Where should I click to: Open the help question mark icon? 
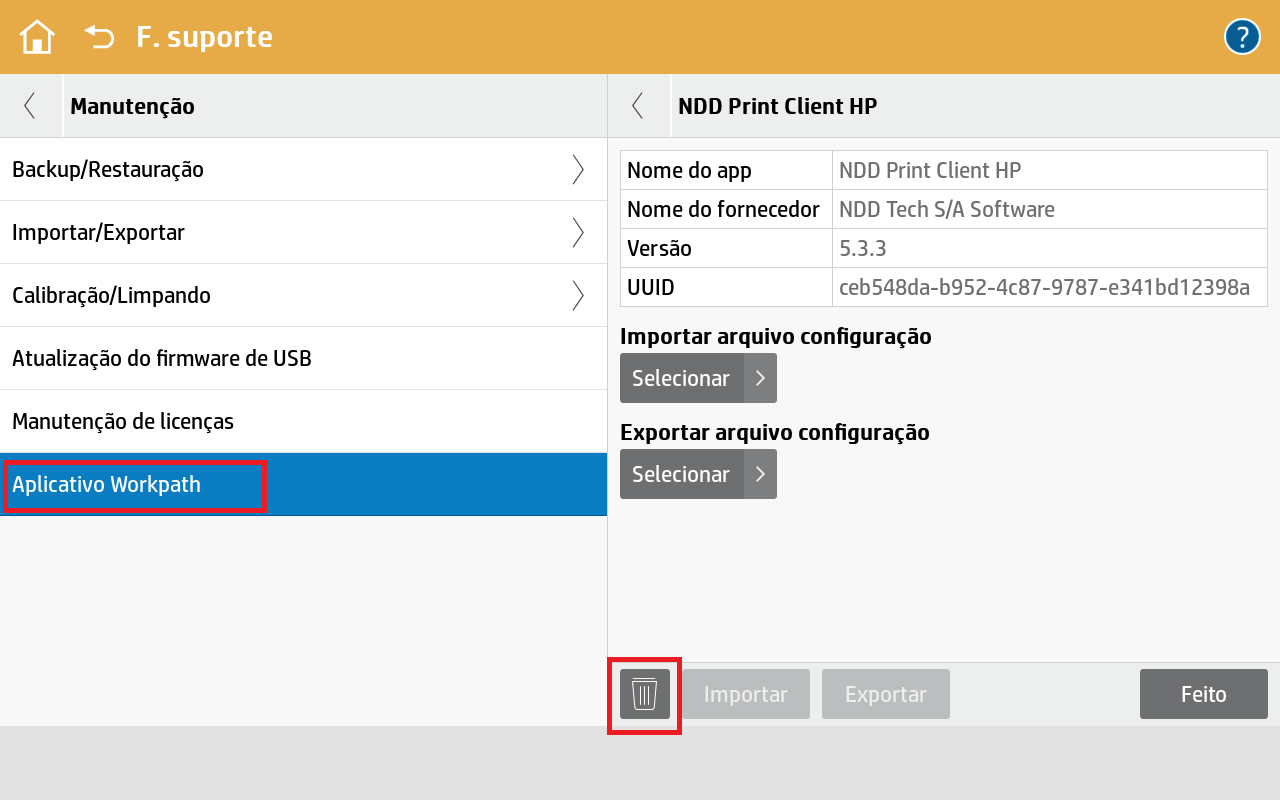click(1242, 38)
